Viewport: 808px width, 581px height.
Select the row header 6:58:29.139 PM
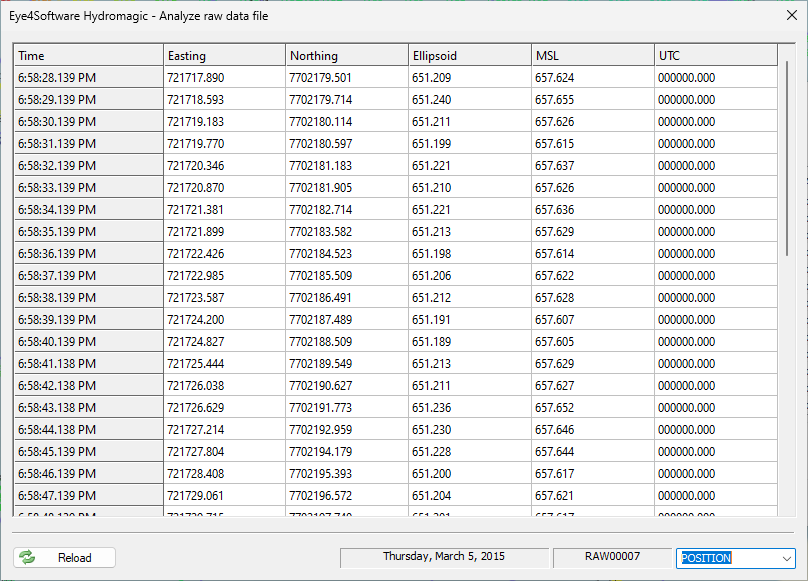89,99
